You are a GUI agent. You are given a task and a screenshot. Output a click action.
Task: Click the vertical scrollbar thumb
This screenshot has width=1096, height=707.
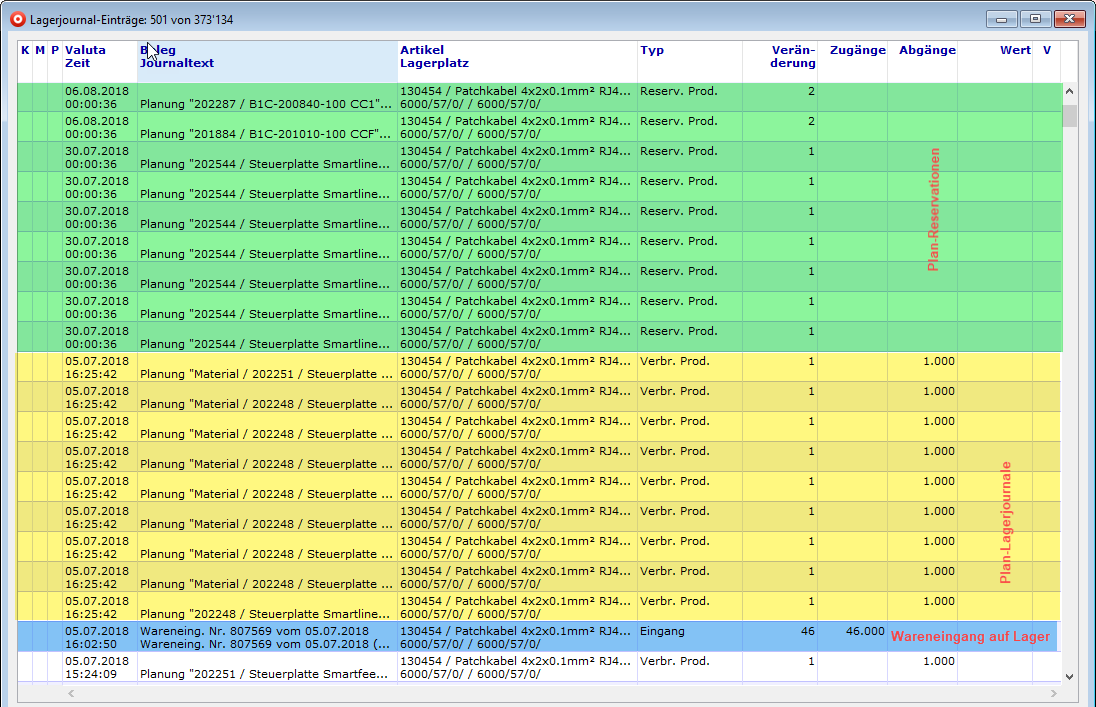[1069, 116]
